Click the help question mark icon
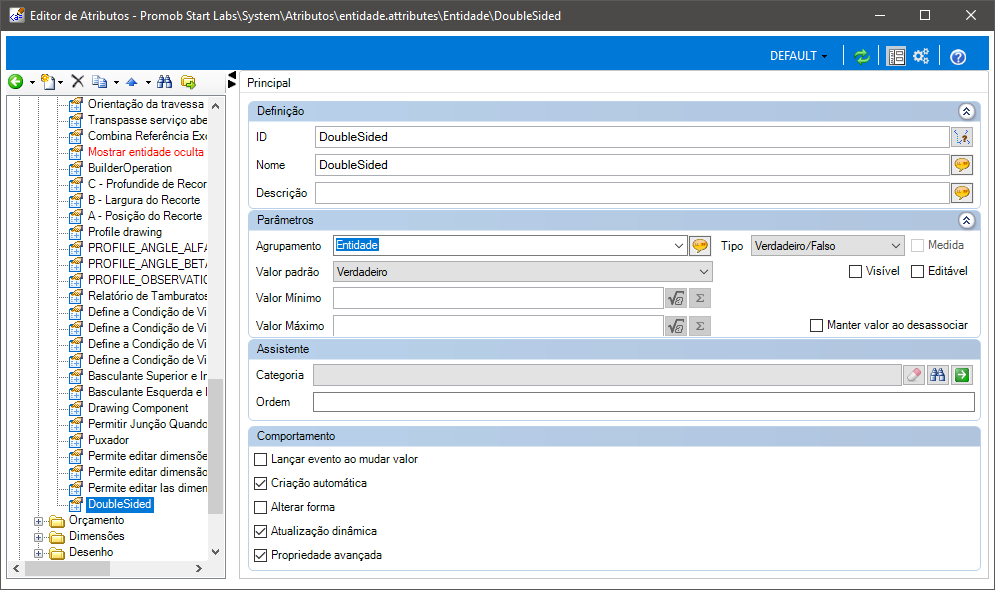 click(x=958, y=57)
